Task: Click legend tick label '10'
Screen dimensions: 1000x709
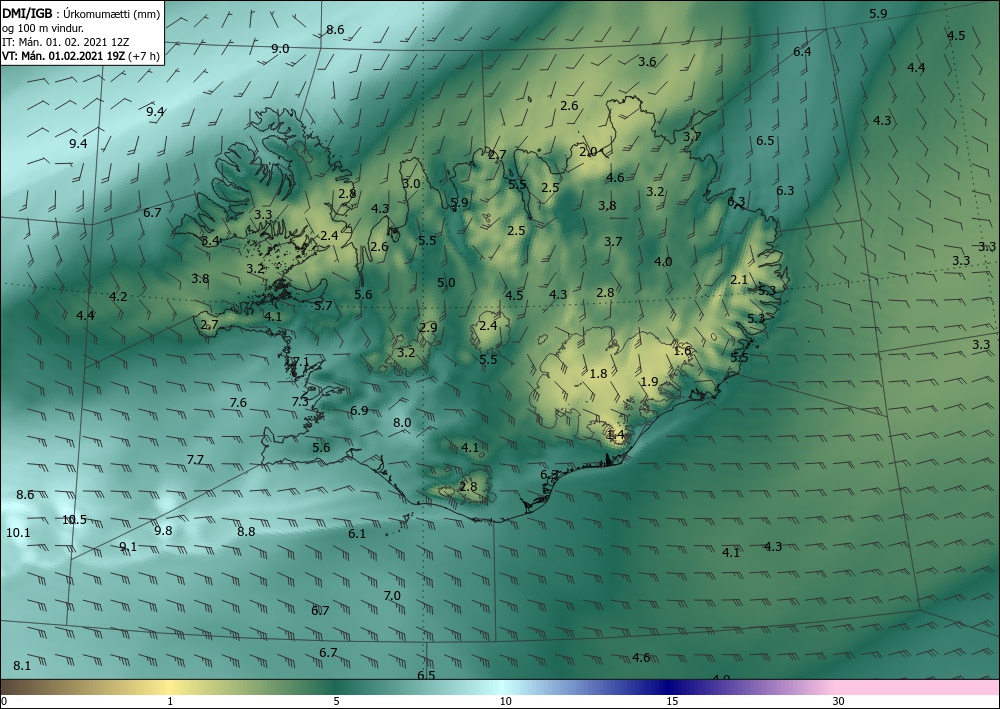Action: tap(505, 701)
